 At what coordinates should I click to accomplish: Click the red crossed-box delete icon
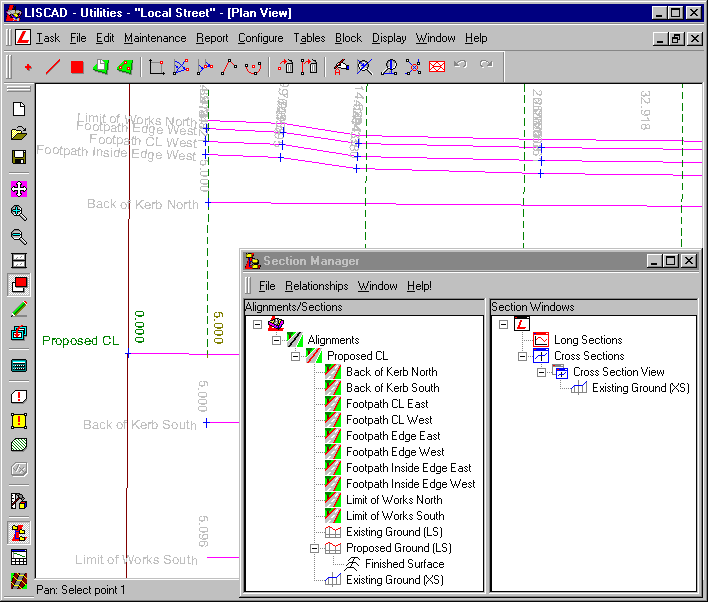(x=437, y=67)
